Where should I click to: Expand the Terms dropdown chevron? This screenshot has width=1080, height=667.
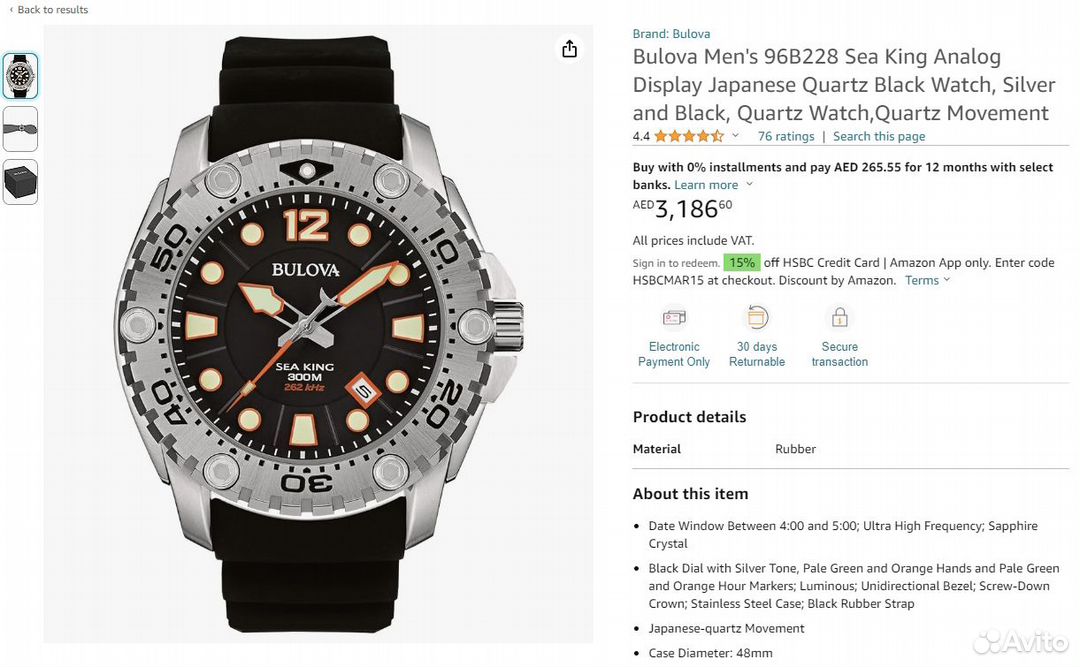(947, 280)
